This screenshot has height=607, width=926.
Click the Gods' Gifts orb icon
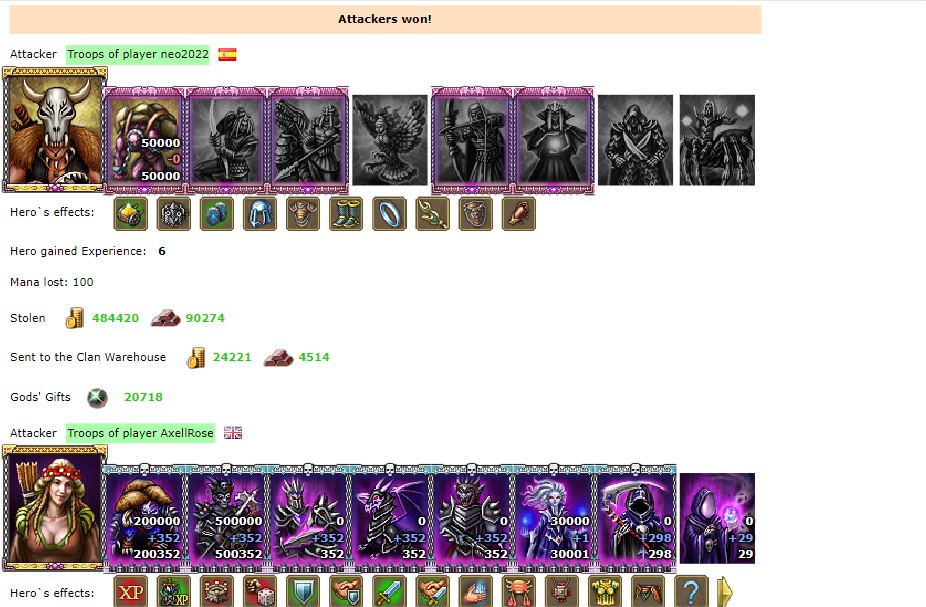pyautogui.click(x=97, y=398)
